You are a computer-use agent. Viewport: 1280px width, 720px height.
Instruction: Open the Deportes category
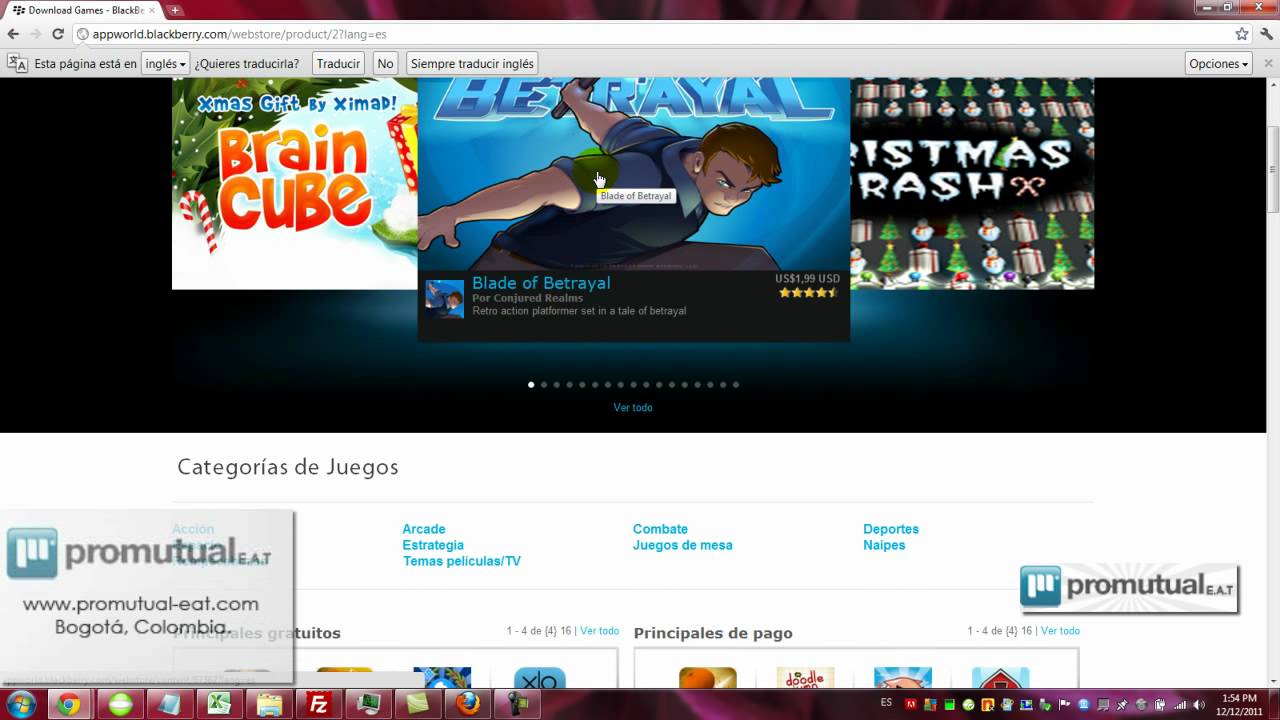coord(891,529)
